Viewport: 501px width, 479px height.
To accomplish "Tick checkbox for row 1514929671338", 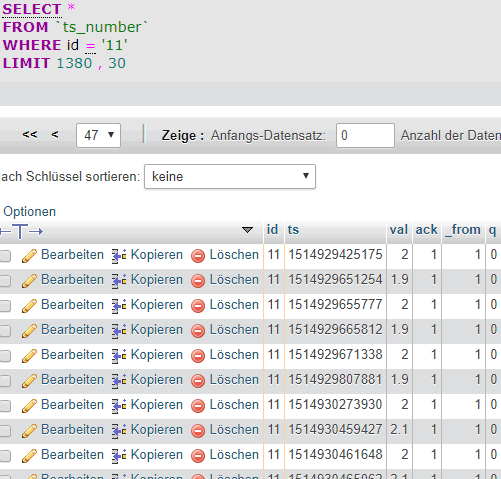I will tap(5, 356).
